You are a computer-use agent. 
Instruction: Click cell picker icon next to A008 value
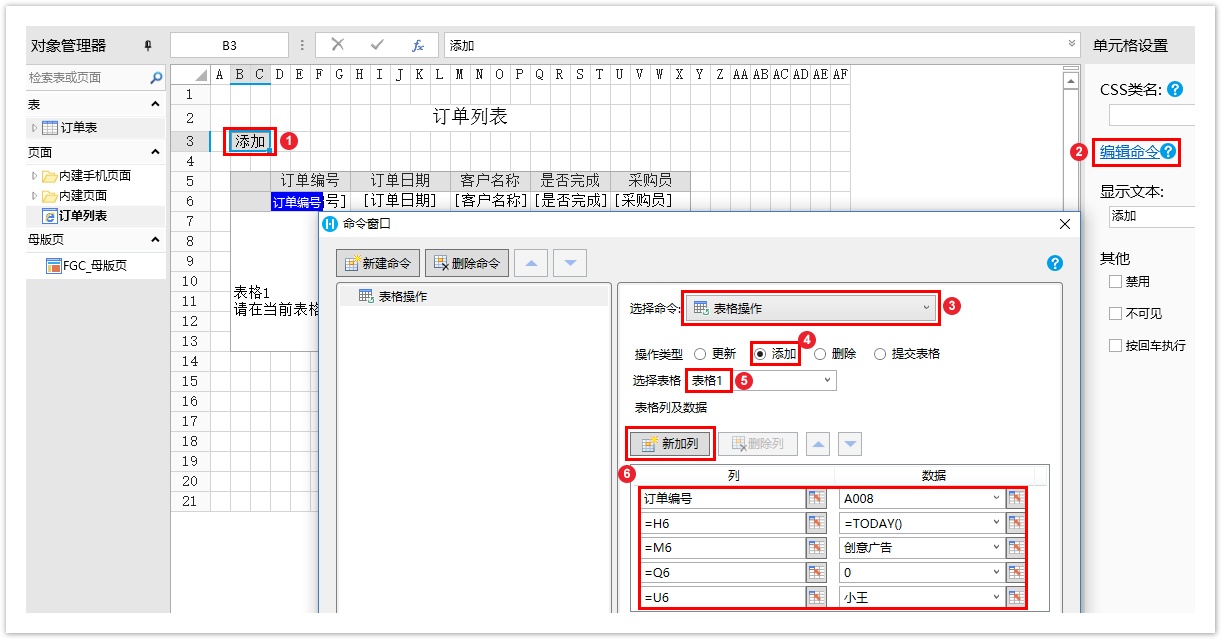point(1016,498)
